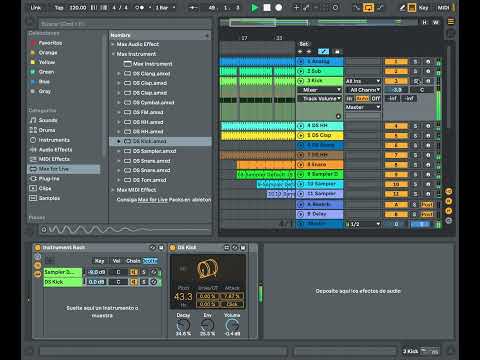Toggle Automation Mode icon in Set header
This screenshot has height=360, width=480.
[x=323, y=52]
